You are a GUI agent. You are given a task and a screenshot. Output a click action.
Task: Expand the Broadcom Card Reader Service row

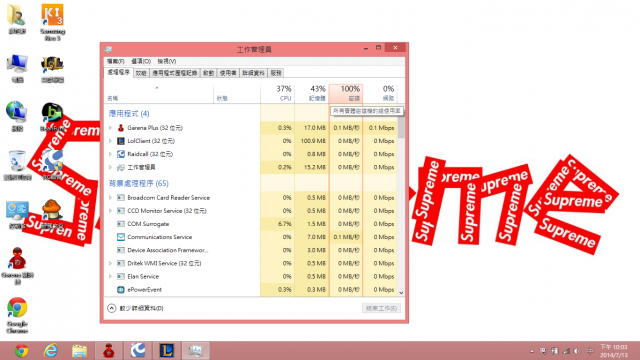pos(110,198)
